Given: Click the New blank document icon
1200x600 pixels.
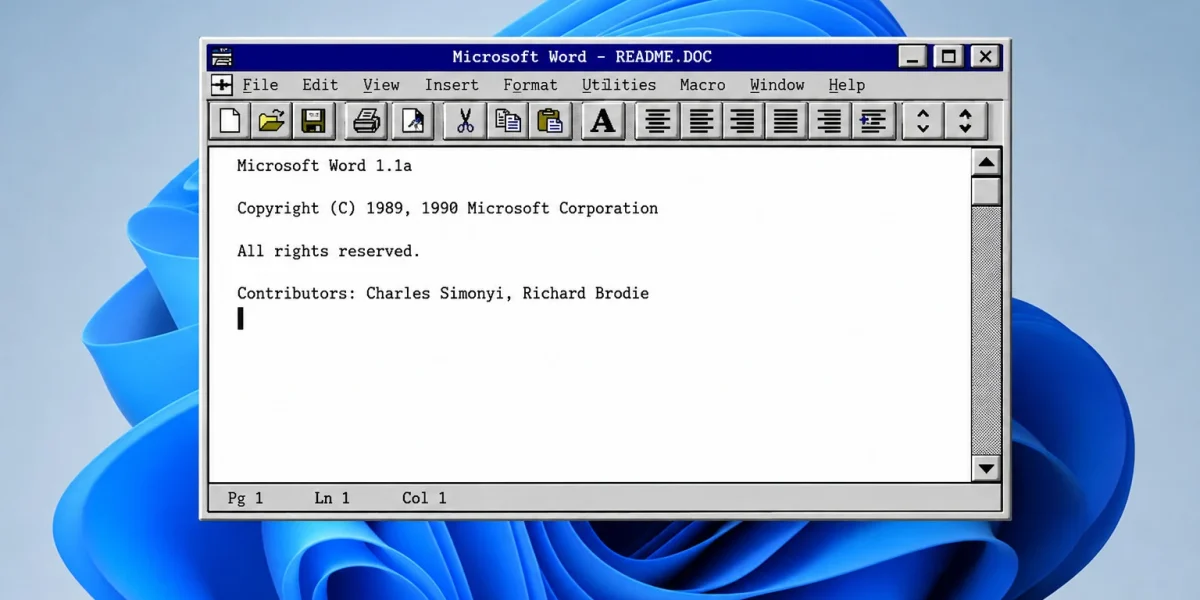Looking at the screenshot, I should [229, 121].
